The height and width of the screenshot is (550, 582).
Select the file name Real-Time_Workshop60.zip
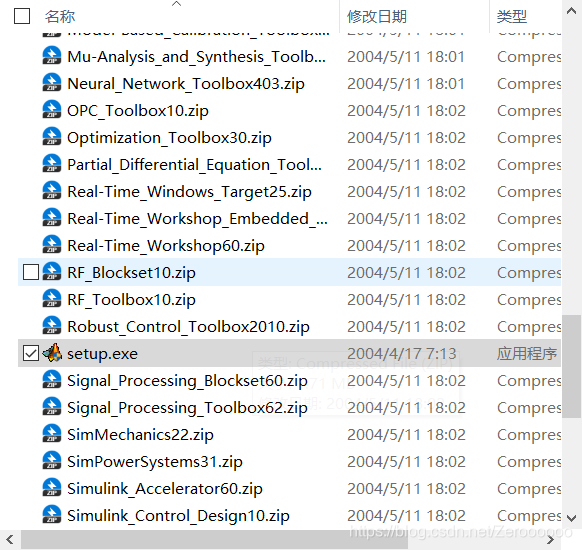pyautogui.click(x=166, y=246)
